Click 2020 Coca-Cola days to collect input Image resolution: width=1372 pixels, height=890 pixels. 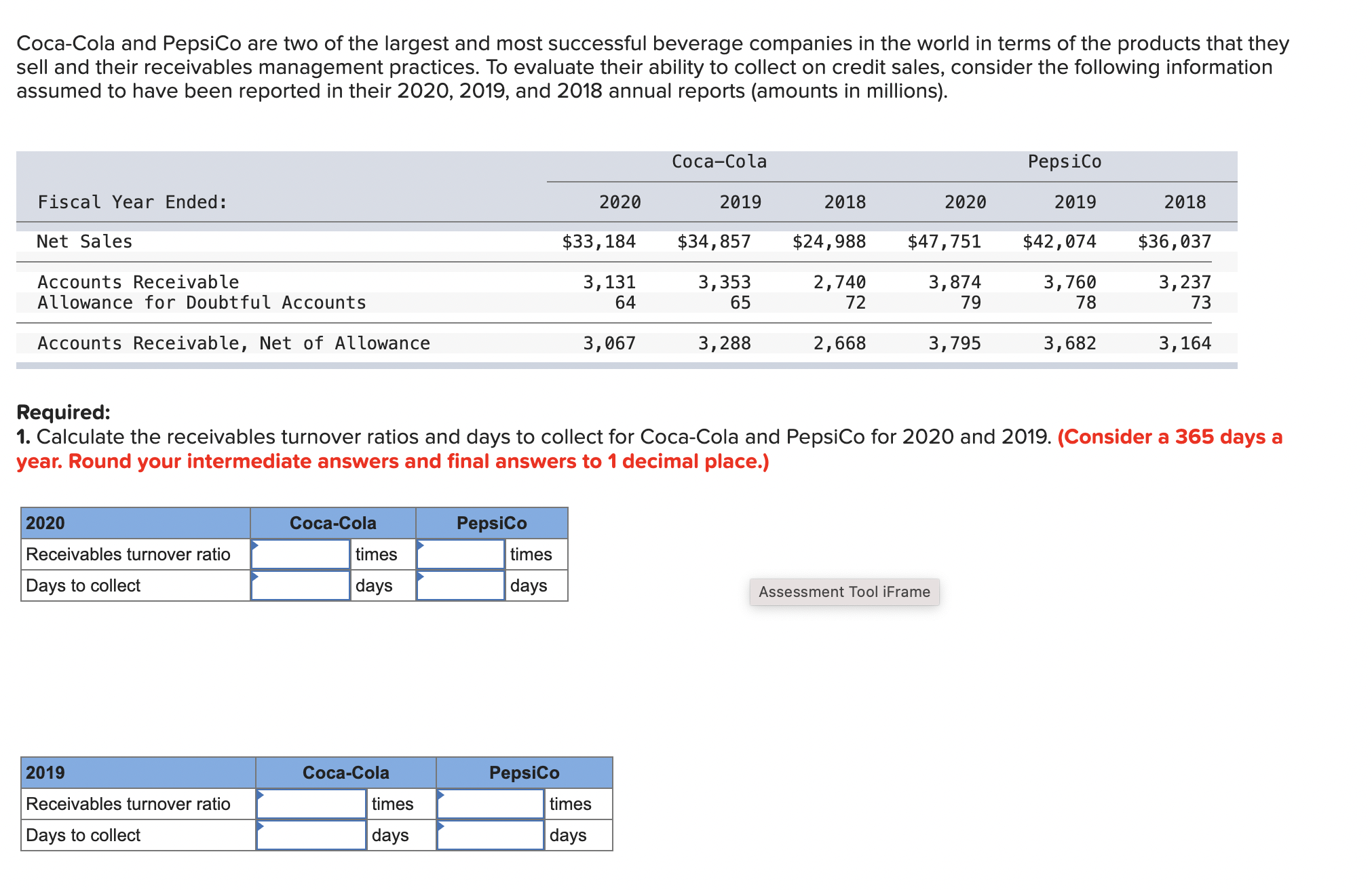(300, 585)
